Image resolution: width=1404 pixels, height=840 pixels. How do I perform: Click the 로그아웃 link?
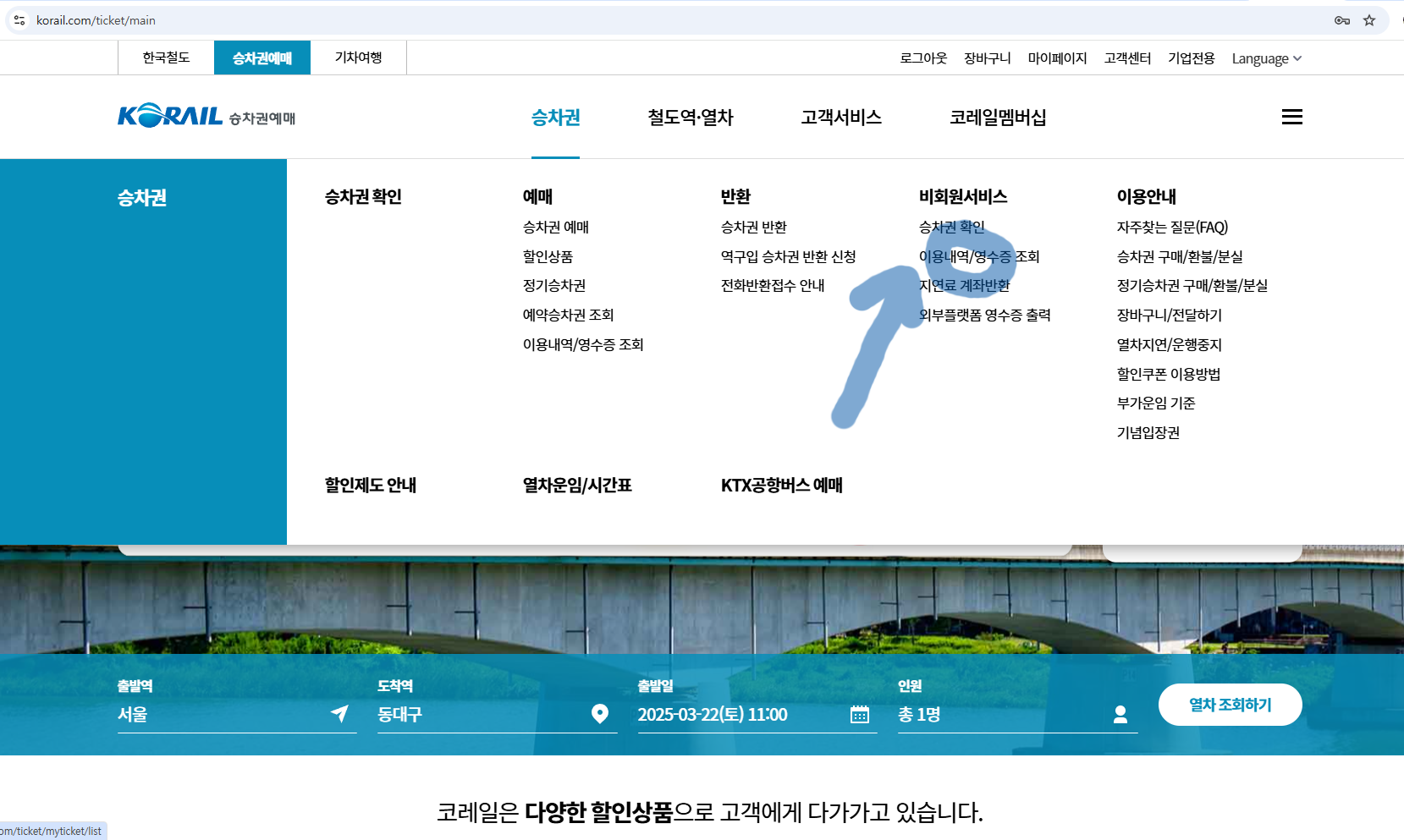coord(923,58)
